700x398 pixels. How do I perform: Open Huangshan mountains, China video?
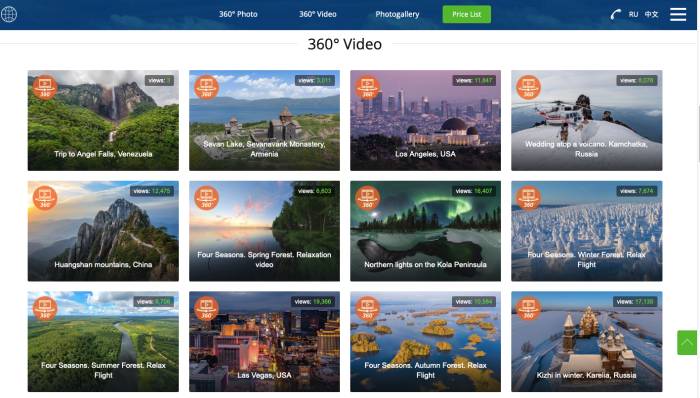(103, 231)
